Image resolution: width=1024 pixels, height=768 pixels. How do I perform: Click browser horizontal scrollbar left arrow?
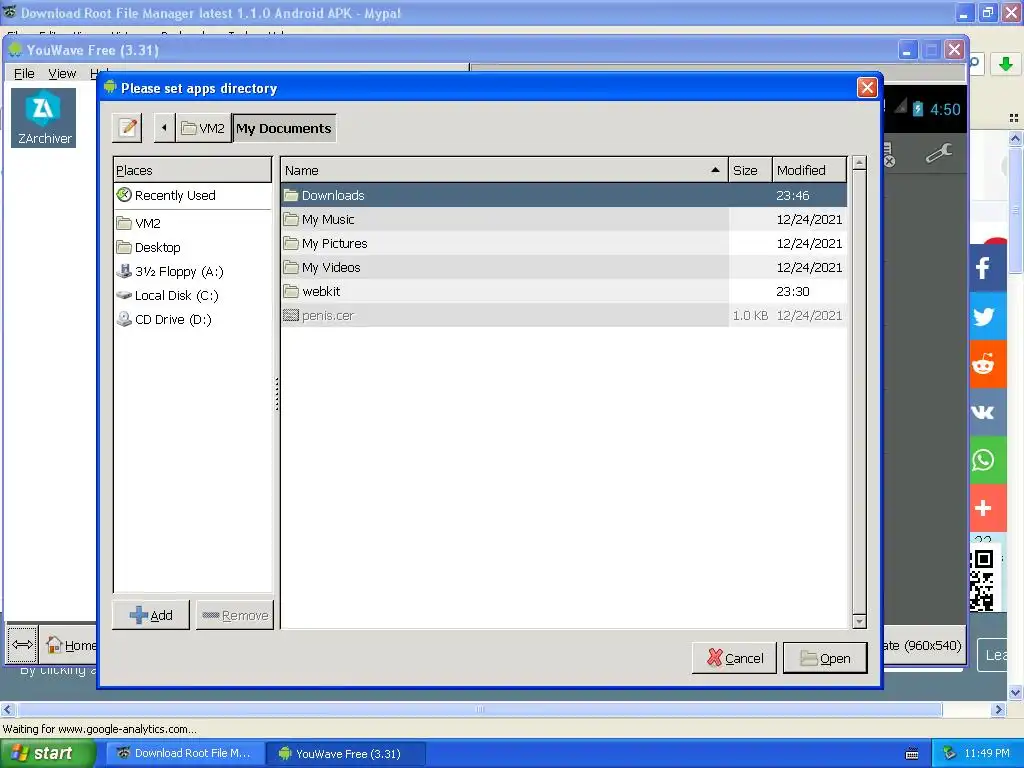point(7,709)
